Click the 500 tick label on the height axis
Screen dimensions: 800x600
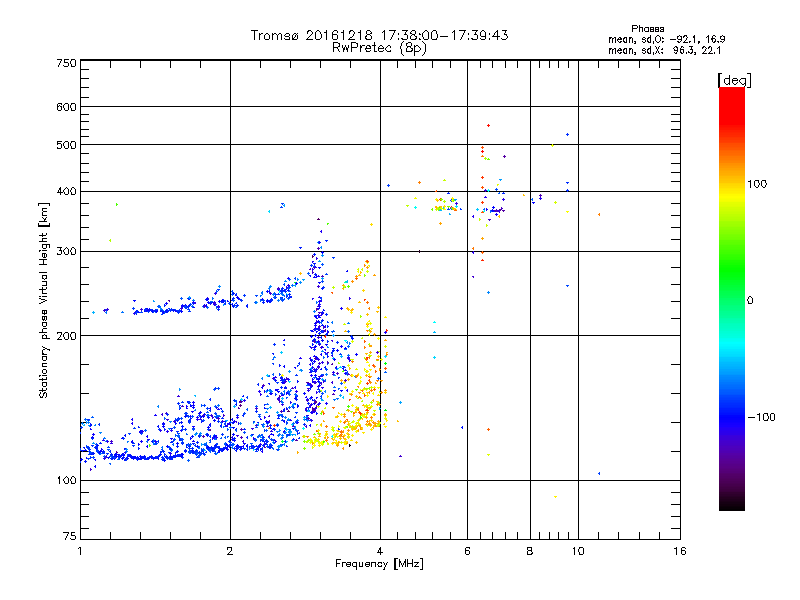pyautogui.click(x=66, y=145)
